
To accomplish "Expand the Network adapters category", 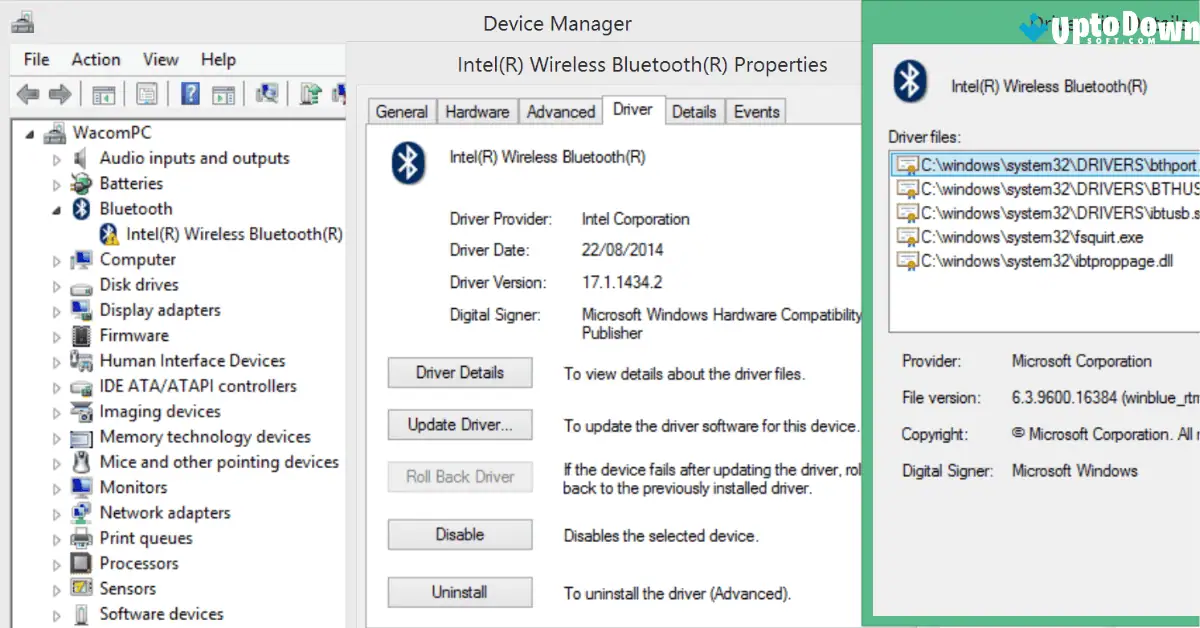I will (57, 512).
